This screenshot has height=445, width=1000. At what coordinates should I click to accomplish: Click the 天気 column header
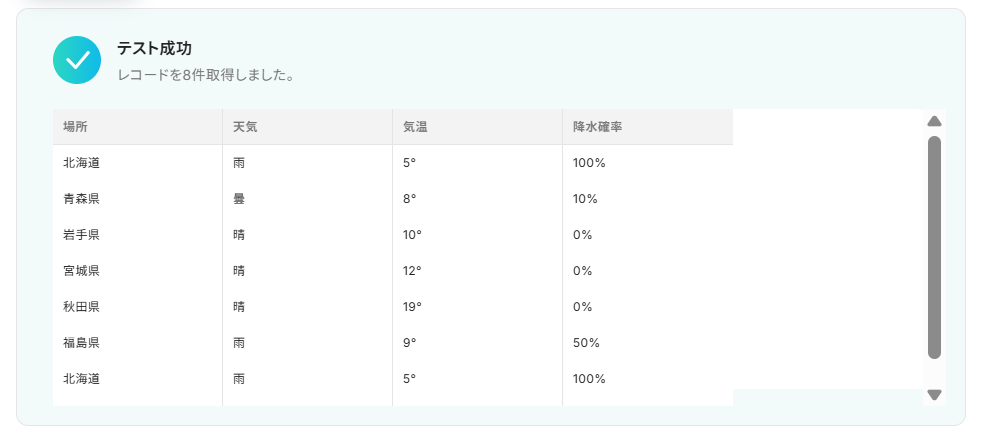pos(245,127)
